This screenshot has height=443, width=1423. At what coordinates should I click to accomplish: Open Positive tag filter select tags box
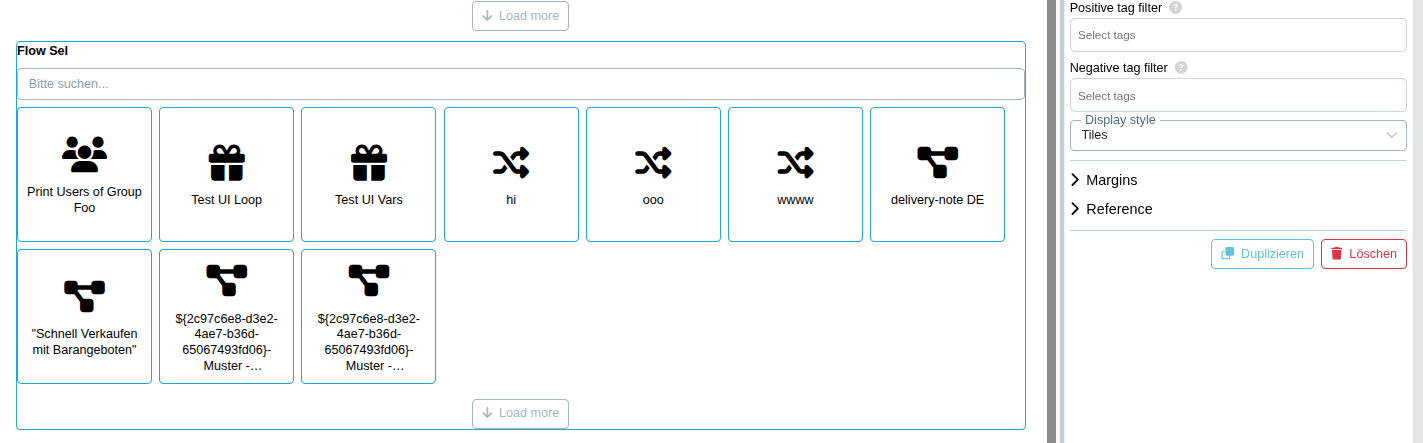pos(1238,35)
